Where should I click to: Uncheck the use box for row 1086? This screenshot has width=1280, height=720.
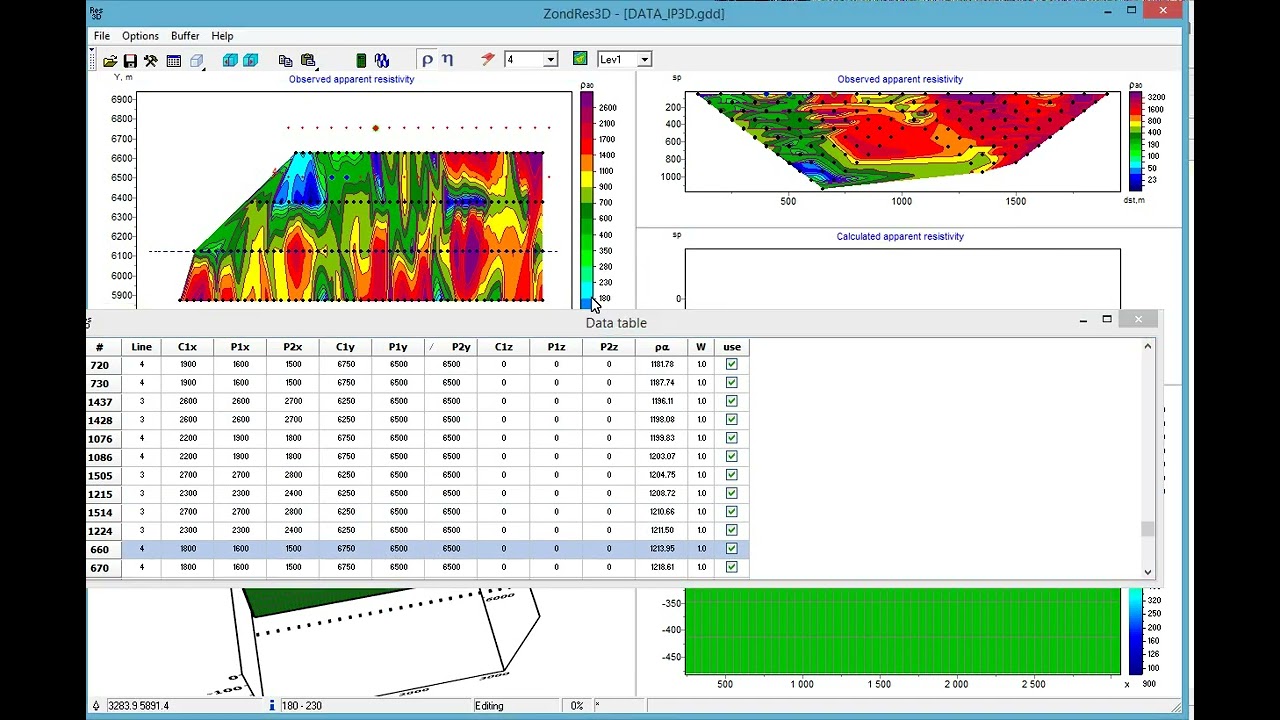[732, 456]
